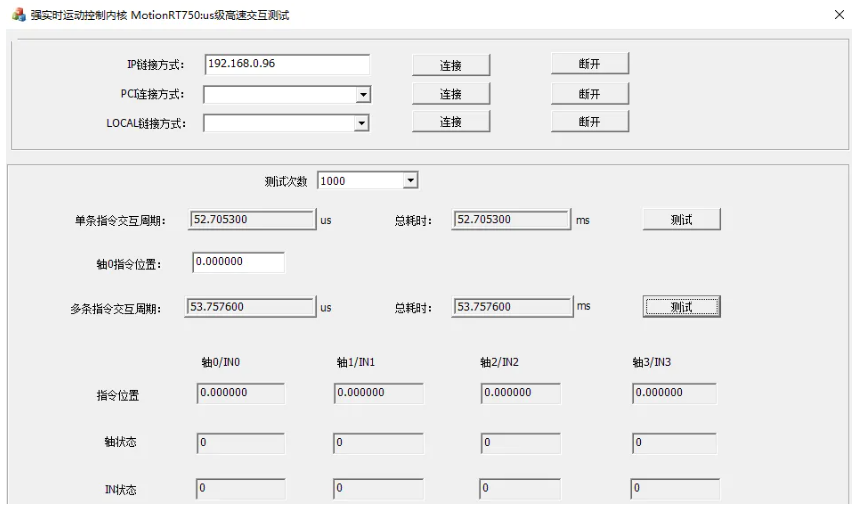857x509 pixels.
Task: Click the 轴1/IN1 column header
Action: pos(356,362)
